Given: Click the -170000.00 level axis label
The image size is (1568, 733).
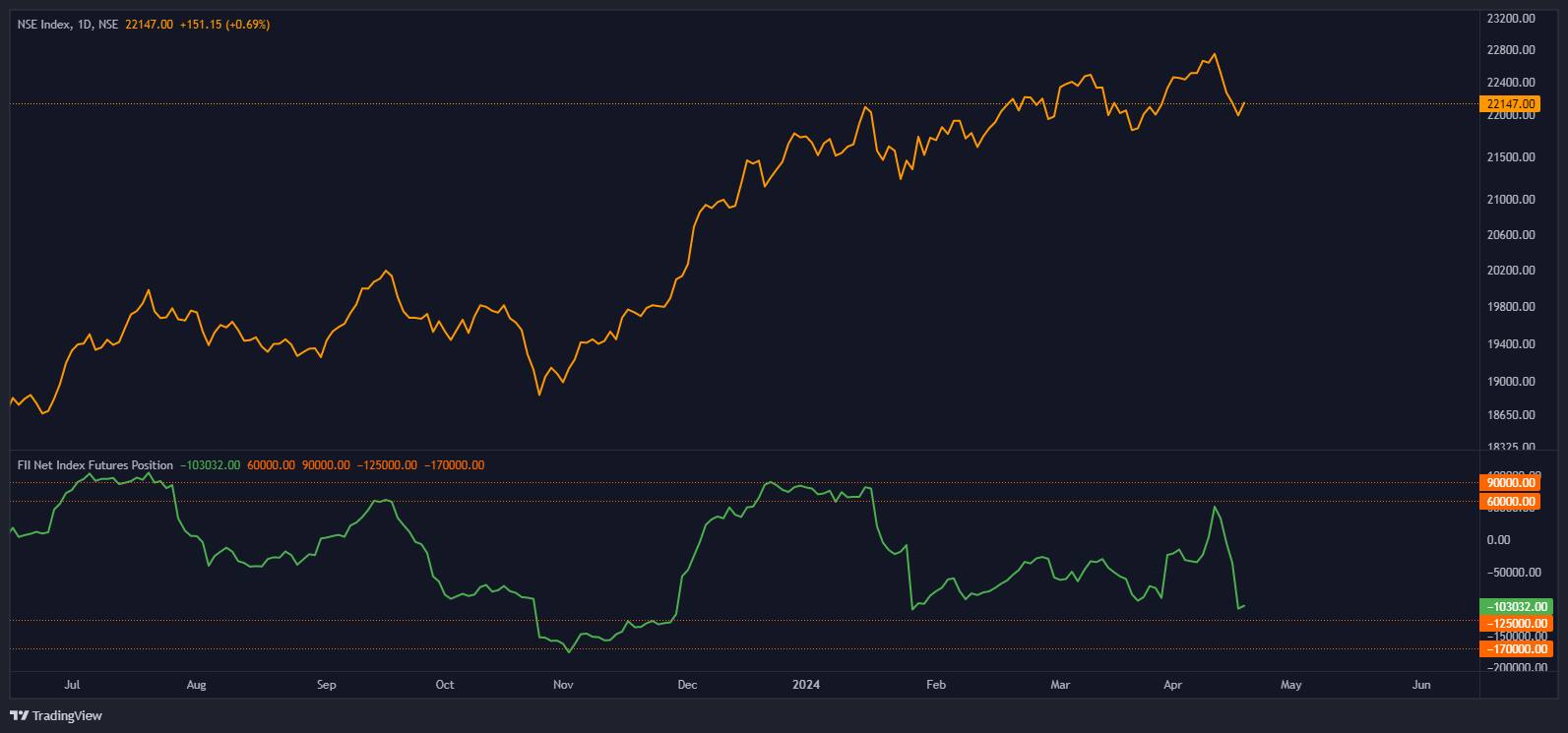Looking at the screenshot, I should tap(1514, 649).
